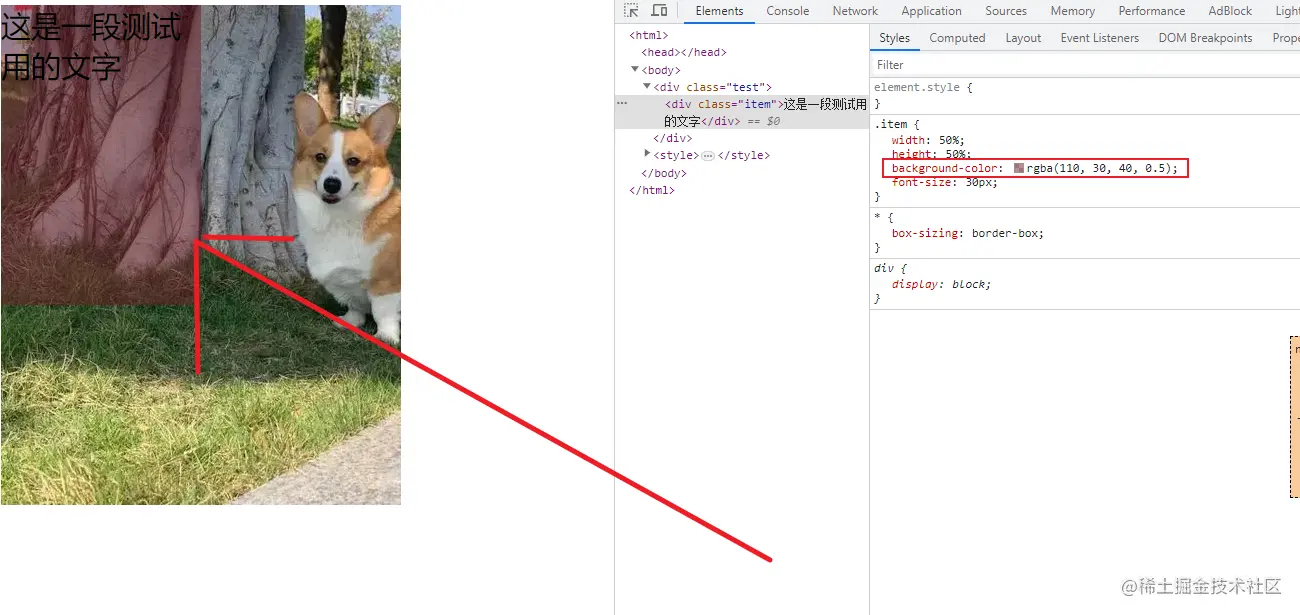Image resolution: width=1300 pixels, height=615 pixels.
Task: Open the rgba background-color swatch
Action: click(1019, 169)
